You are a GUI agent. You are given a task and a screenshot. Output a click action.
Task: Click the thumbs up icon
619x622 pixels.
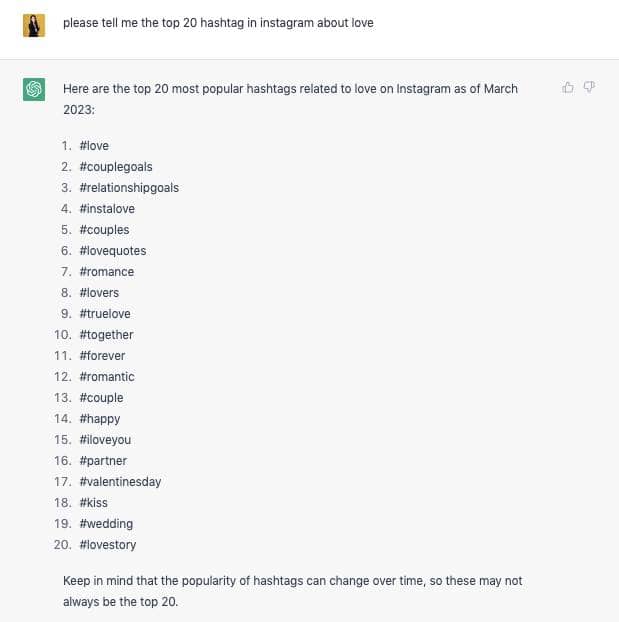(x=568, y=88)
